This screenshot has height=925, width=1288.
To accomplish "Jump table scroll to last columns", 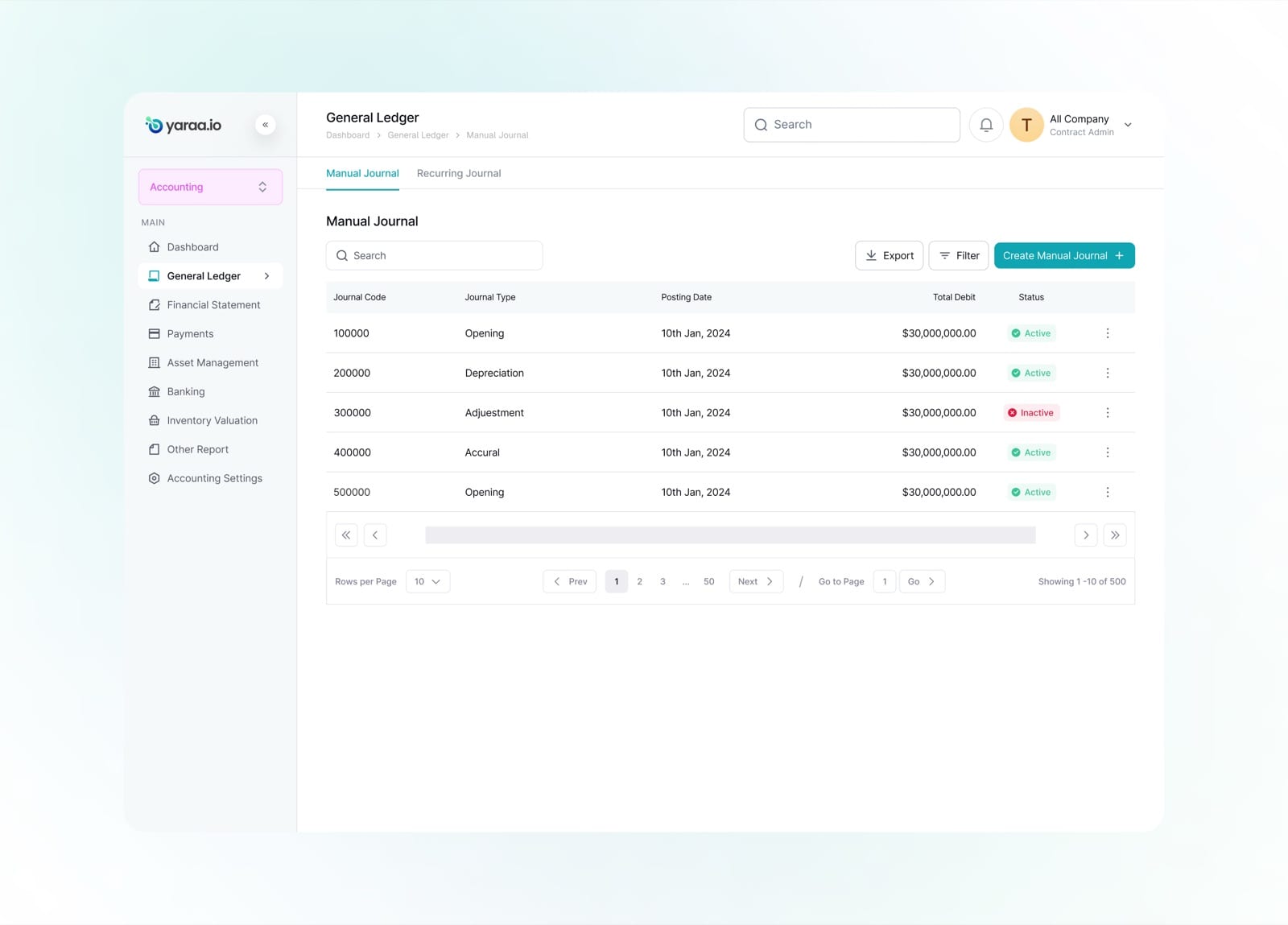I will coord(1115,535).
